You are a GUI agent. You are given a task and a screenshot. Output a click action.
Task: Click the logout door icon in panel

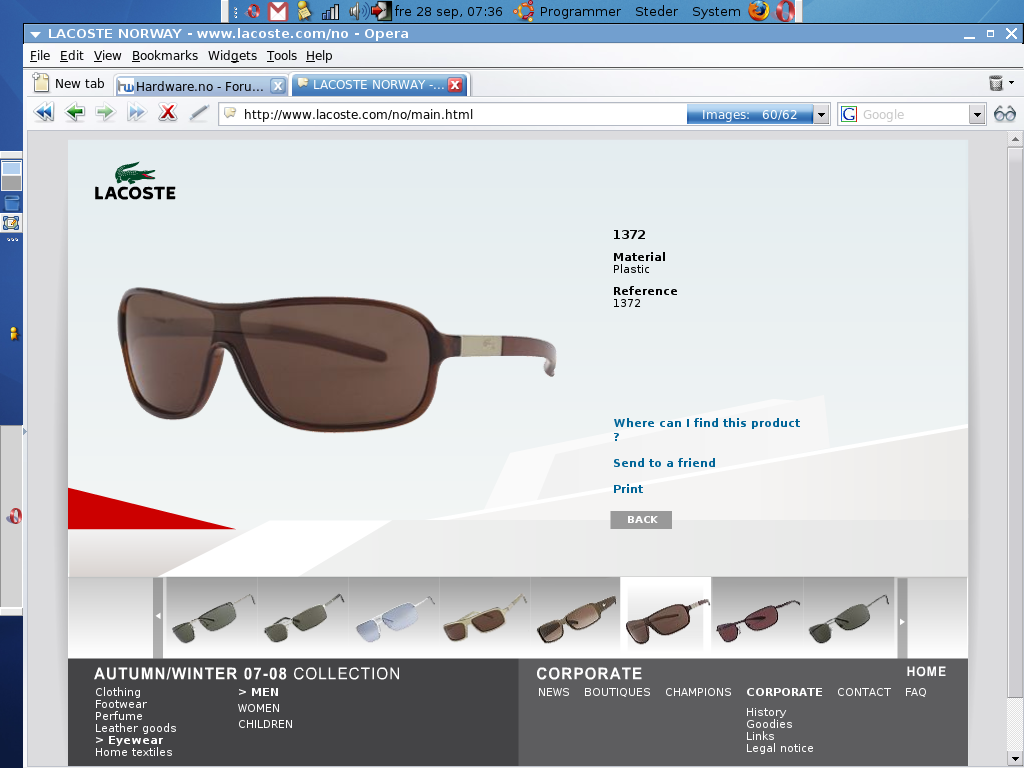point(381,11)
